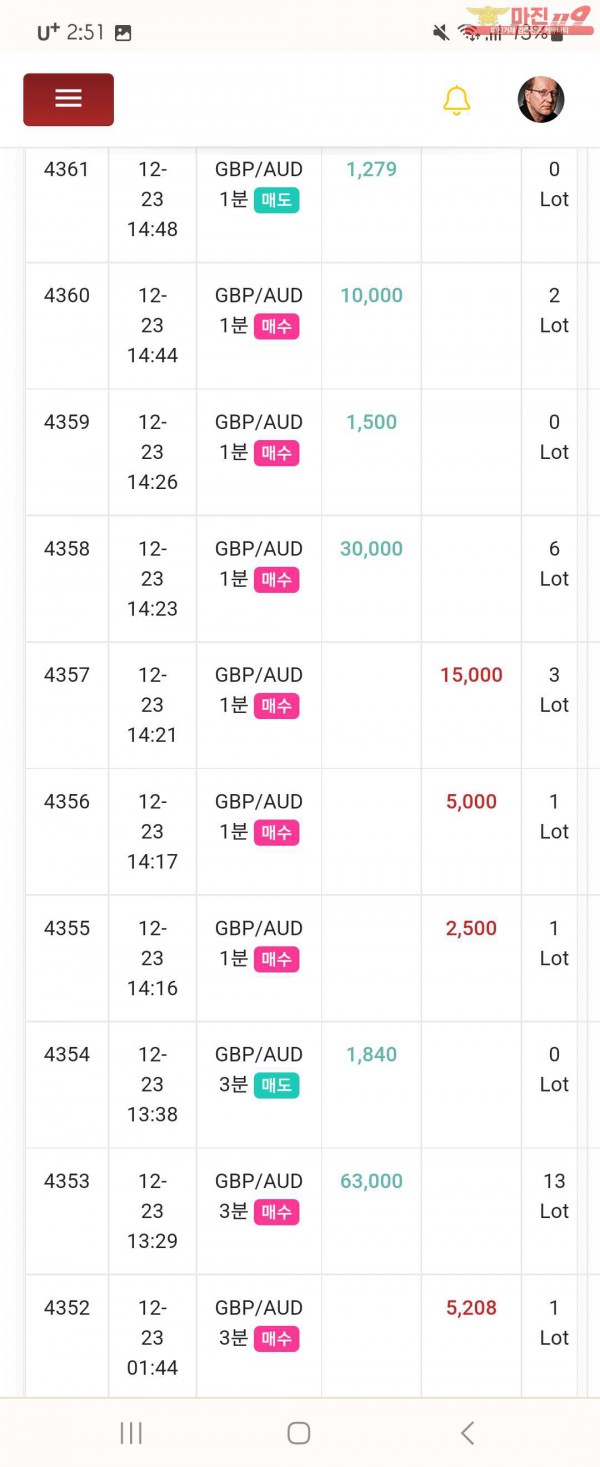Tap the yellow notification bell

[456, 100]
